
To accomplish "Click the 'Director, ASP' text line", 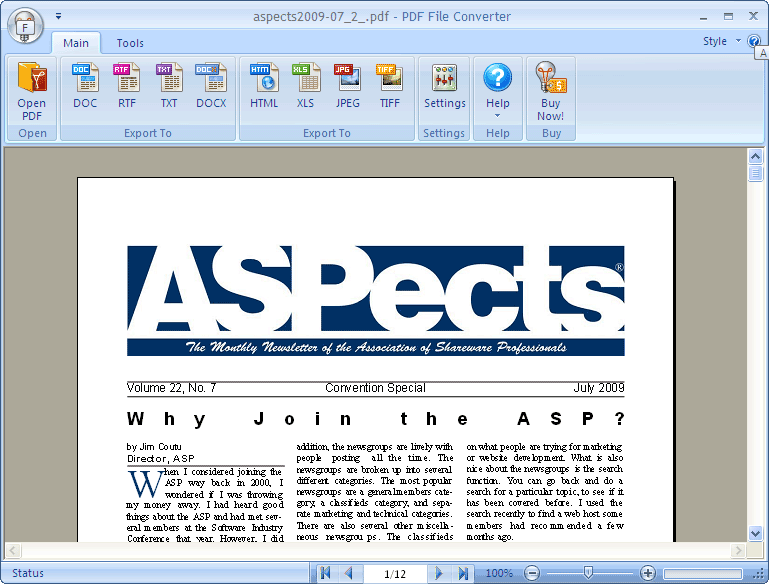I will [x=160, y=458].
